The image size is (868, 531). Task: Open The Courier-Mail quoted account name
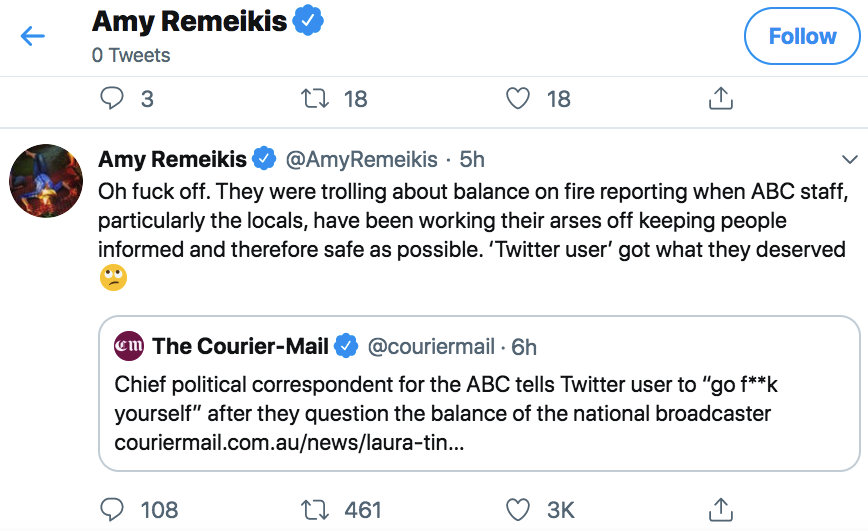pyautogui.click(x=240, y=347)
